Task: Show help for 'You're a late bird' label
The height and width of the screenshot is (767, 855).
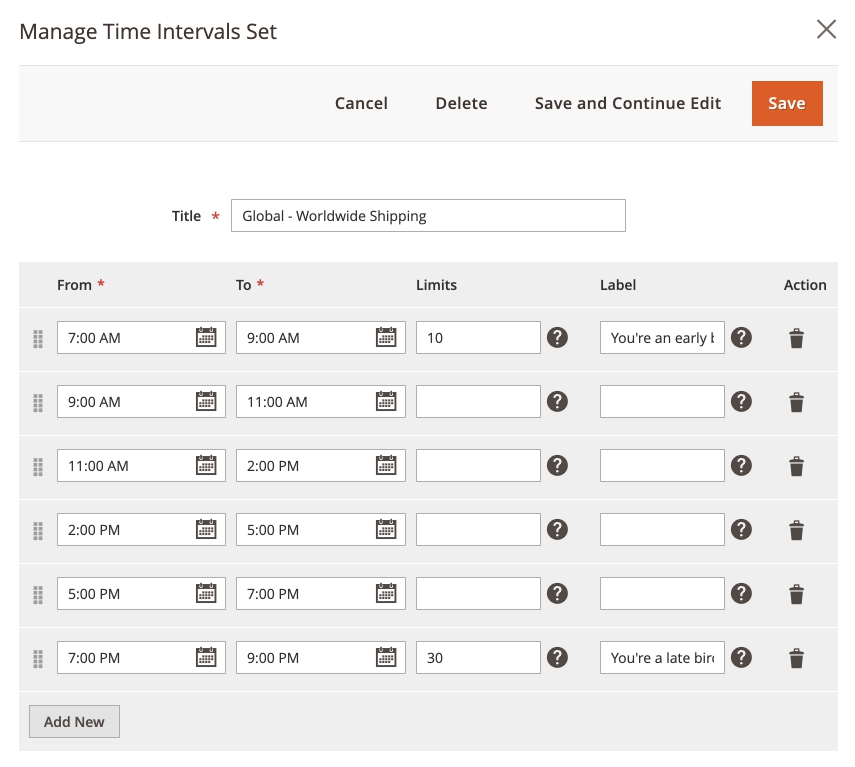Action: pyautogui.click(x=741, y=658)
